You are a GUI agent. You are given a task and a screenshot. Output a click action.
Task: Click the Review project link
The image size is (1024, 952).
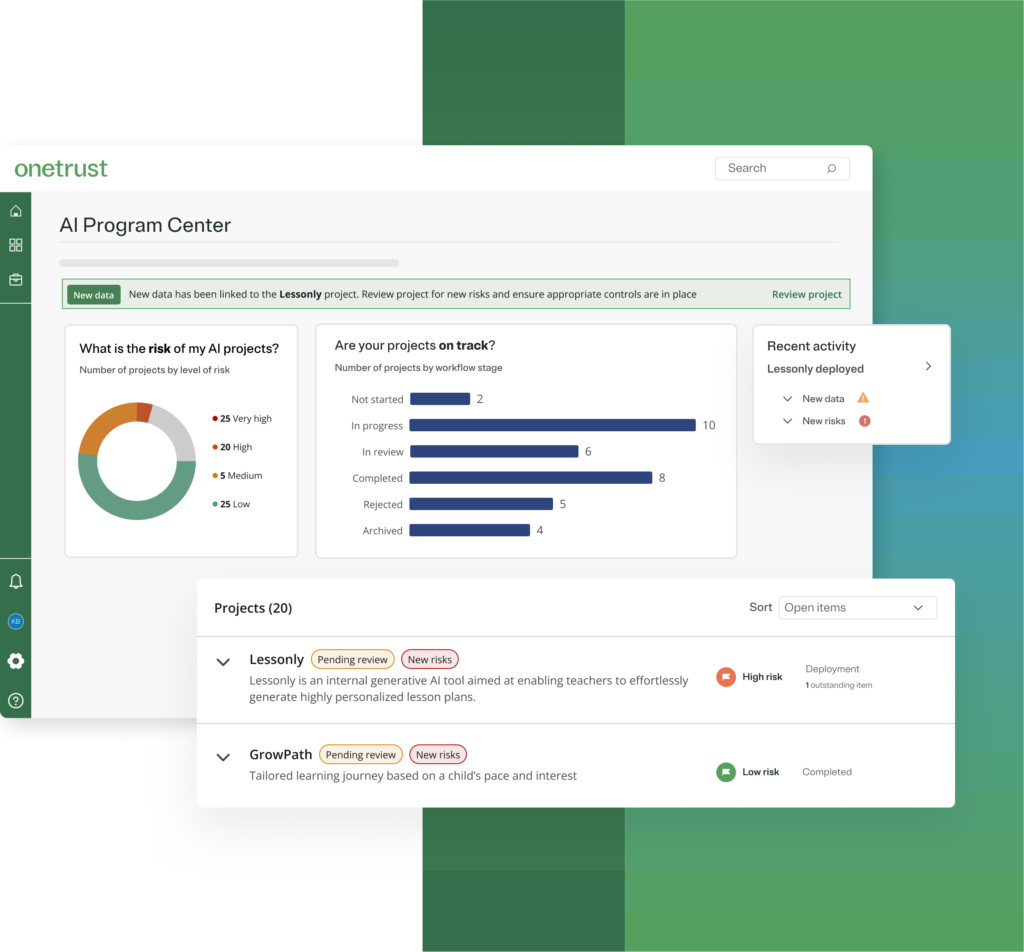pos(807,294)
